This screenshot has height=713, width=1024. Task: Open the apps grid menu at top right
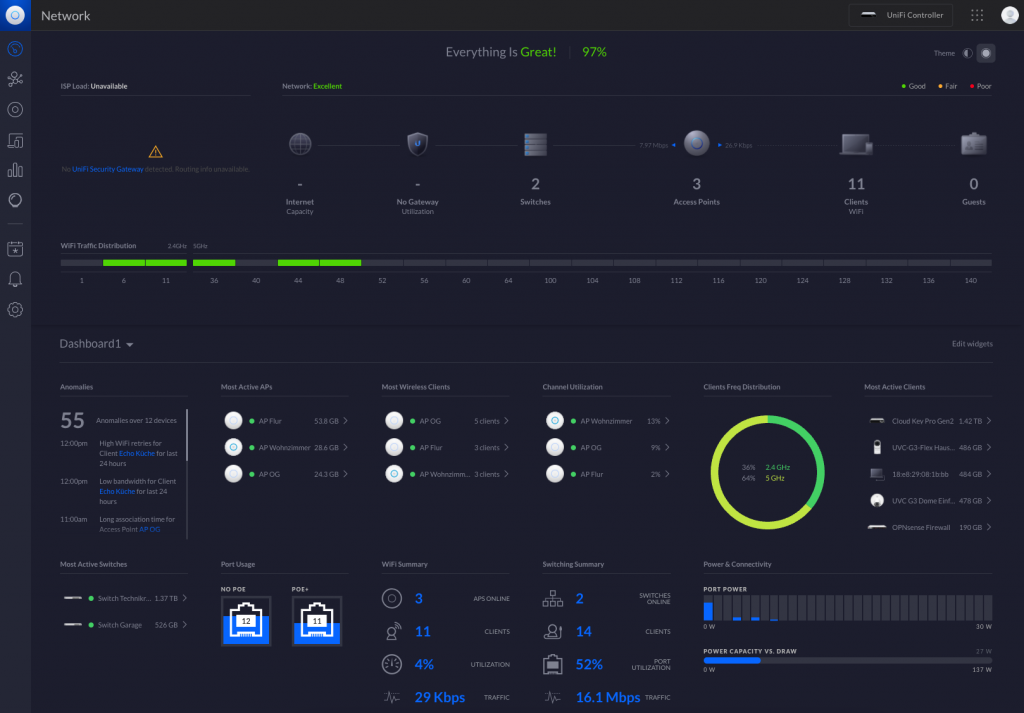pyautogui.click(x=976, y=15)
